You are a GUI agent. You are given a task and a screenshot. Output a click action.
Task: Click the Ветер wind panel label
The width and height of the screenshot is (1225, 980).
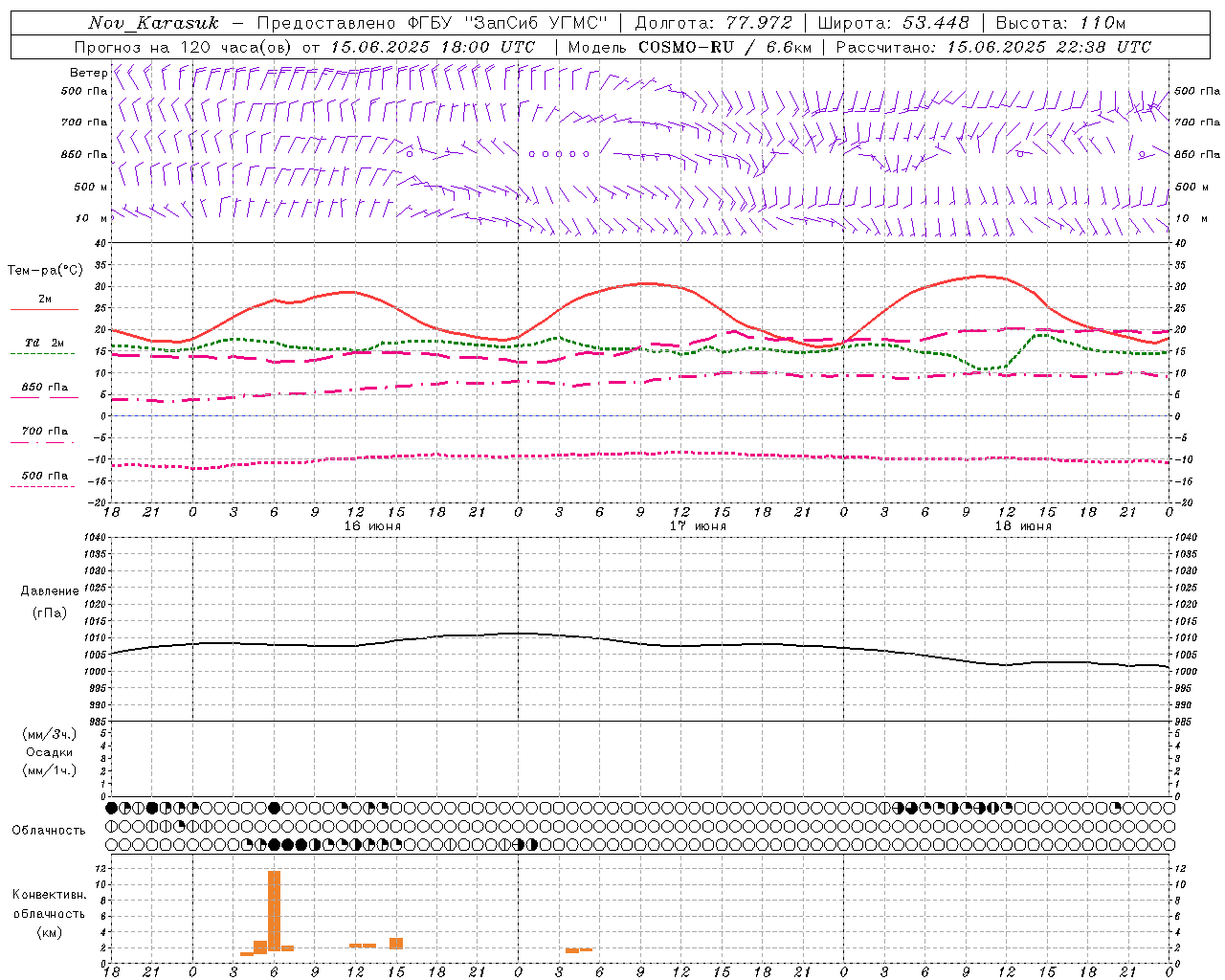(88, 73)
